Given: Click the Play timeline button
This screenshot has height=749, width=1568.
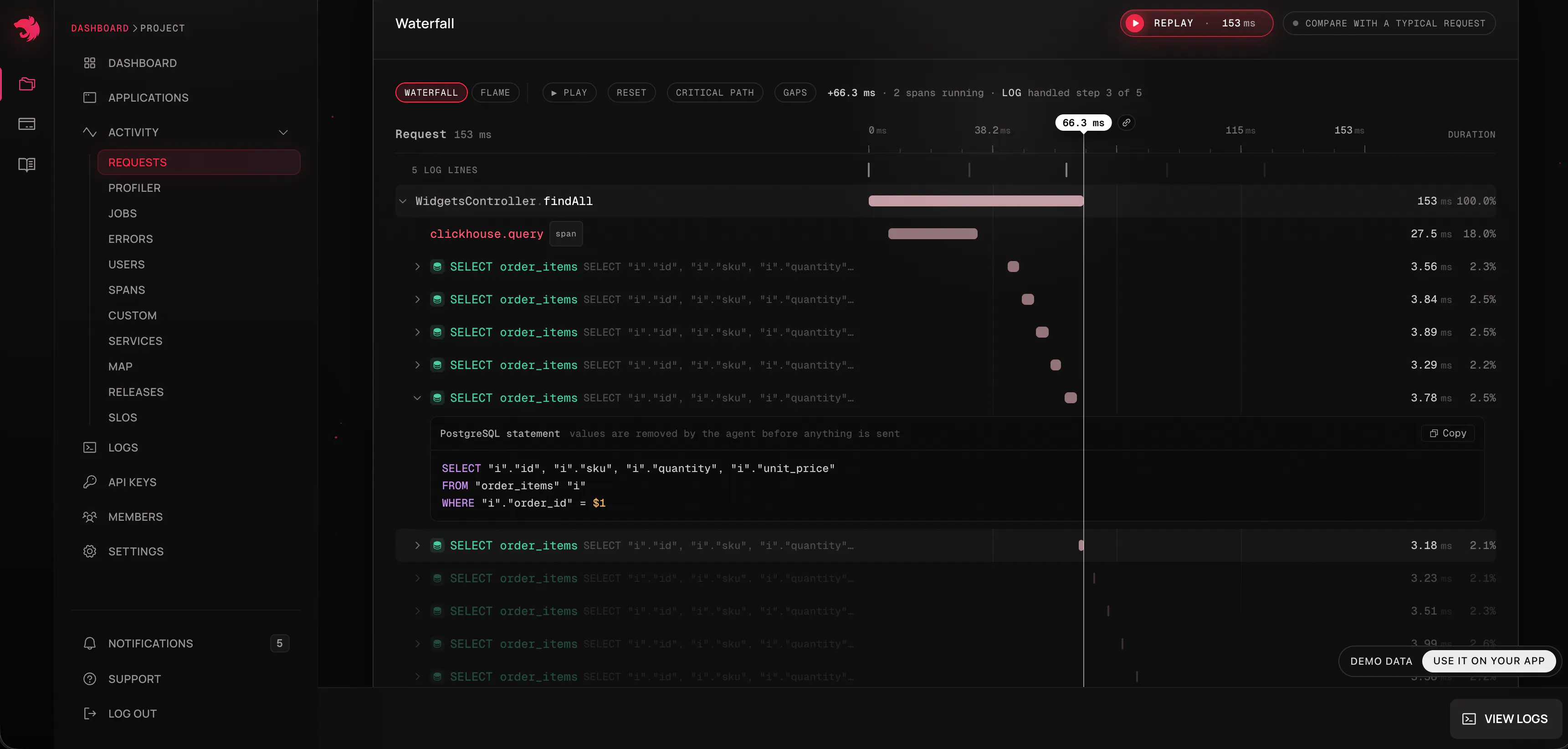Looking at the screenshot, I should [569, 92].
